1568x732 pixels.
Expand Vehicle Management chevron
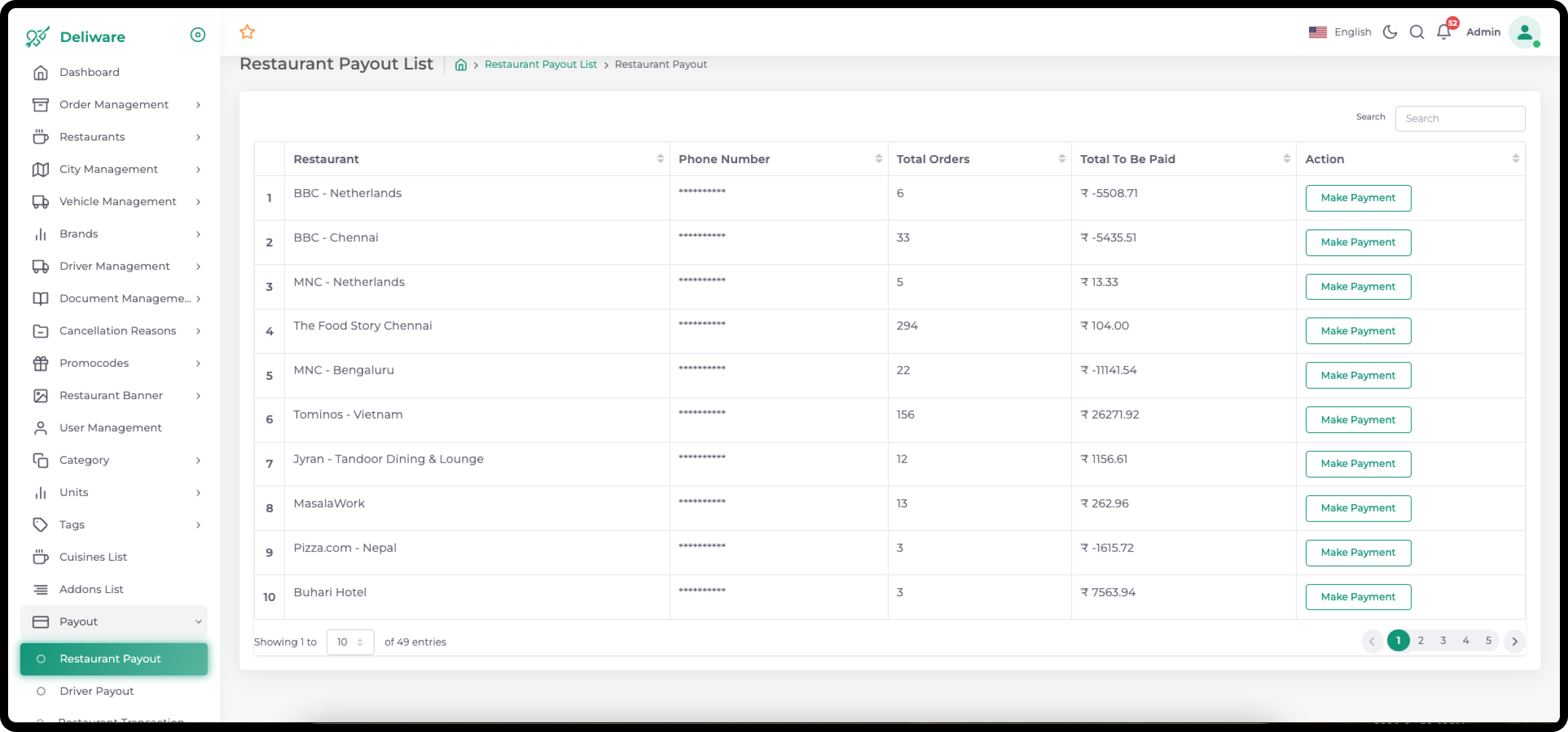(x=198, y=201)
